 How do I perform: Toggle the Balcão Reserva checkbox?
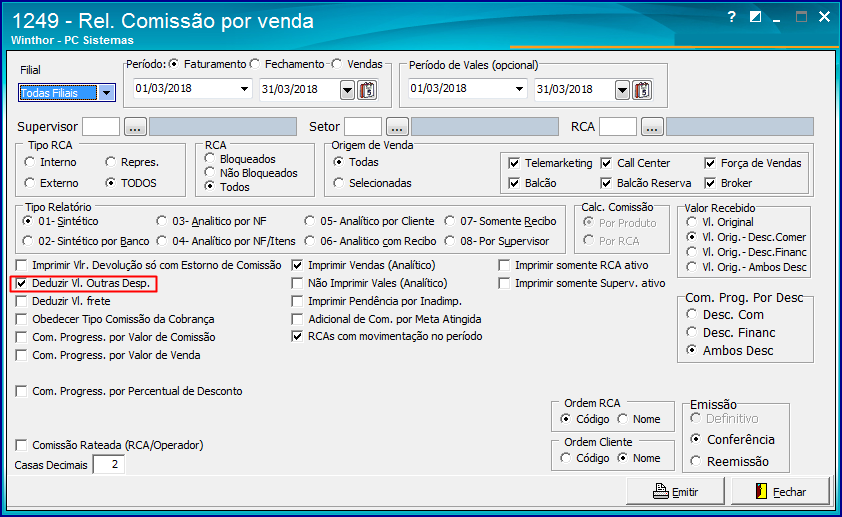point(606,183)
